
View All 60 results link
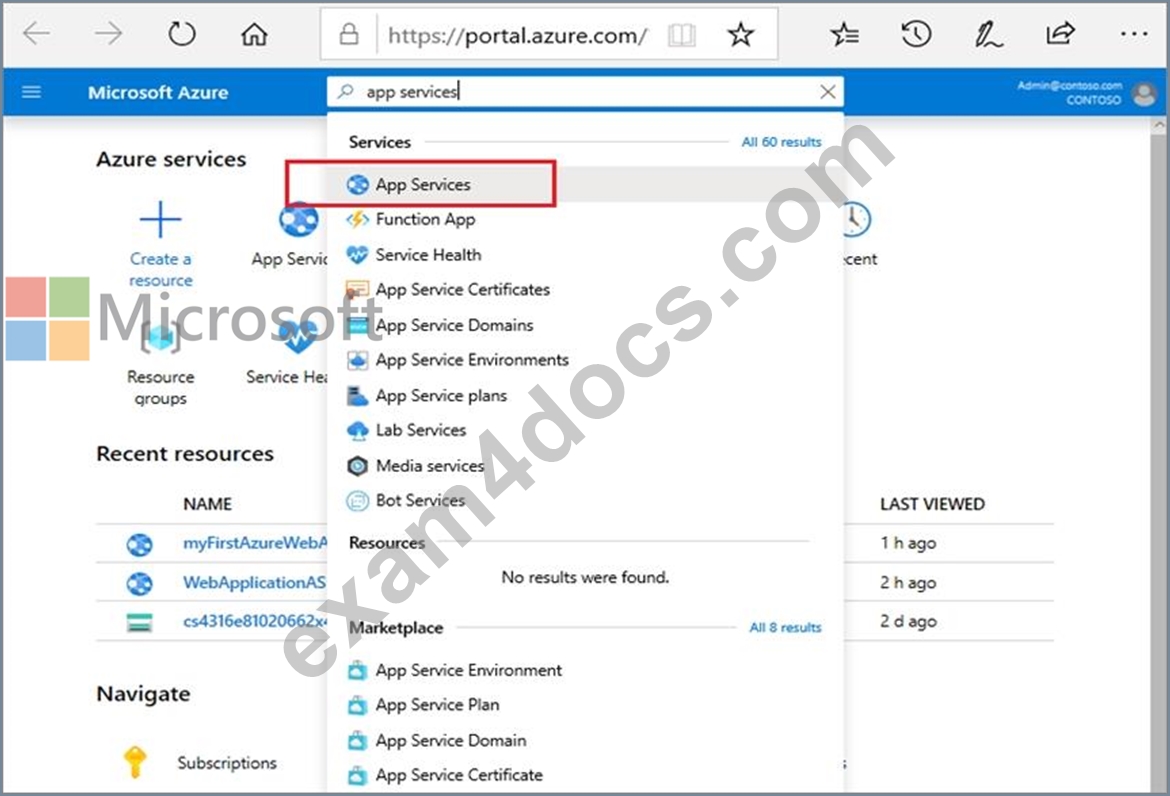[x=781, y=142]
